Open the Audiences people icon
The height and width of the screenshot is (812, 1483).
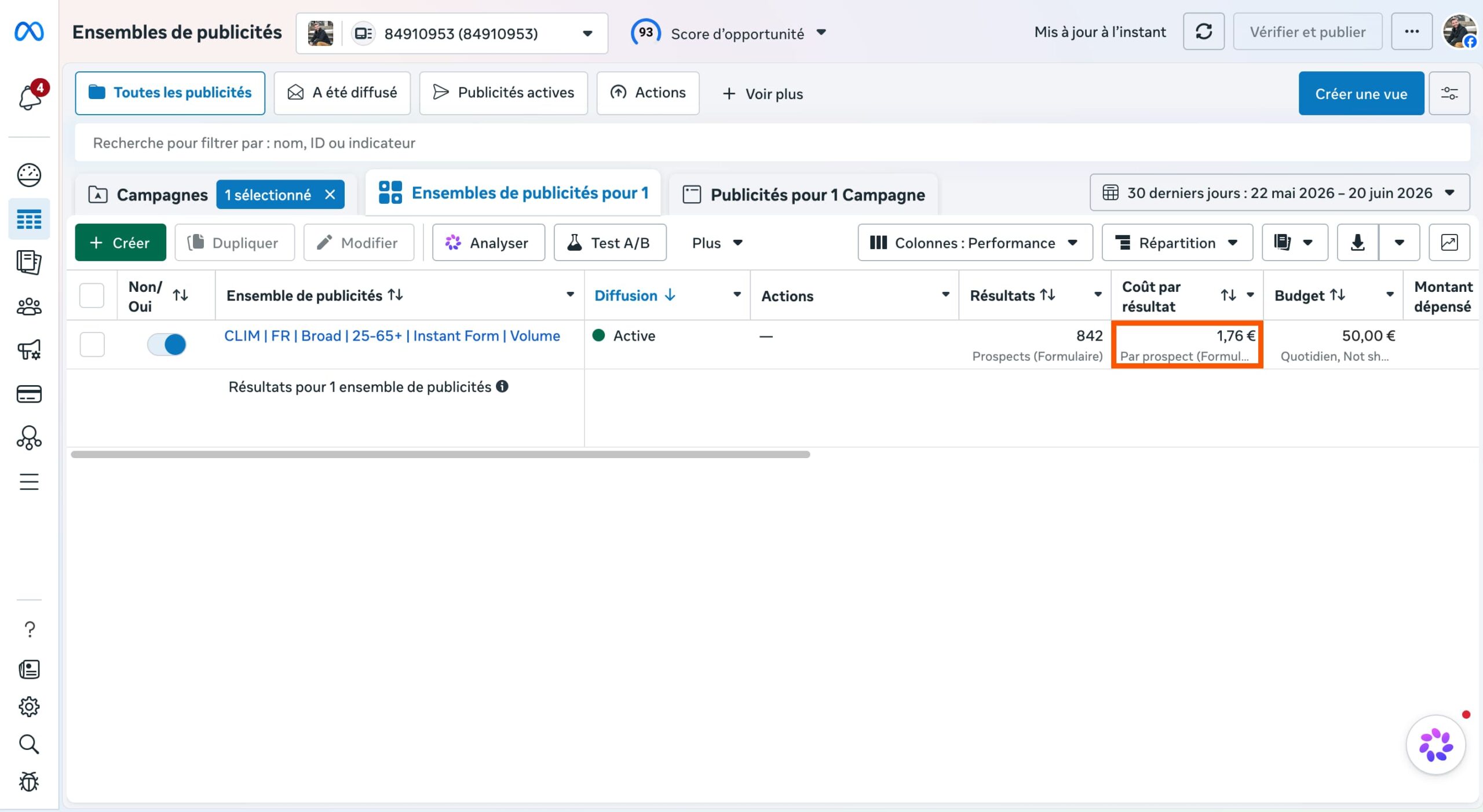click(29, 306)
